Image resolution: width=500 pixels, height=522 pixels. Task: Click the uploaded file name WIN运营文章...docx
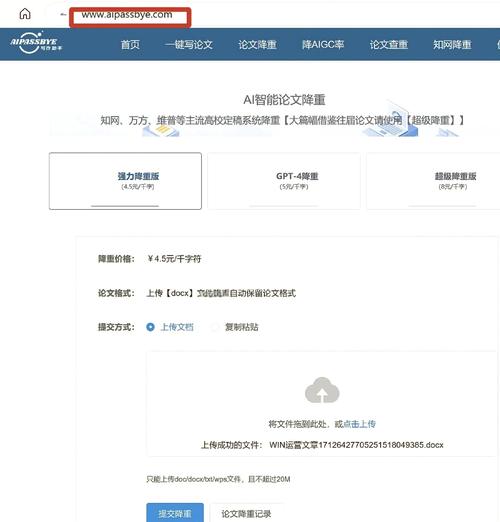356,445
